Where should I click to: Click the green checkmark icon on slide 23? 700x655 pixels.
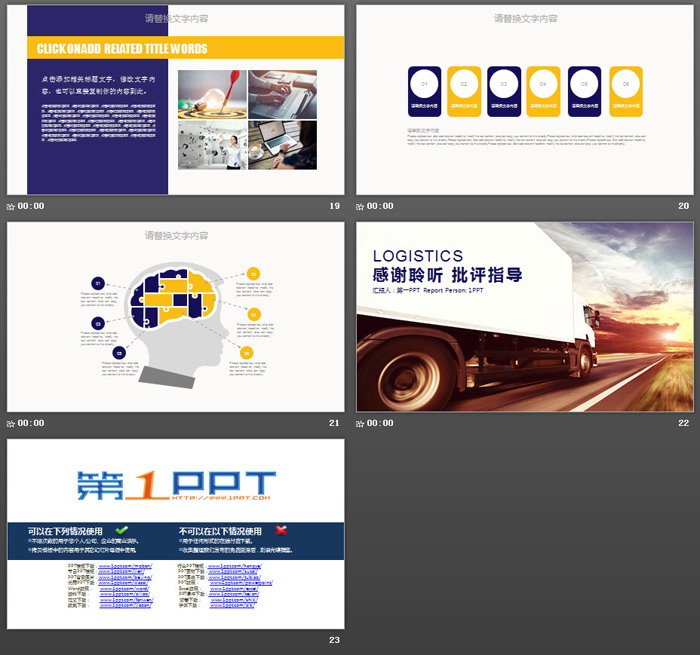coord(122,530)
